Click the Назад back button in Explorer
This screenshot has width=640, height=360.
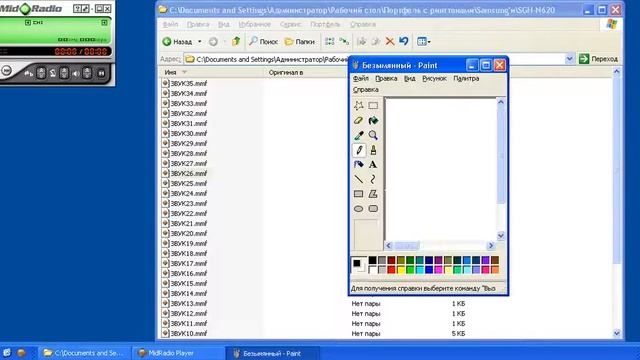tap(177, 41)
